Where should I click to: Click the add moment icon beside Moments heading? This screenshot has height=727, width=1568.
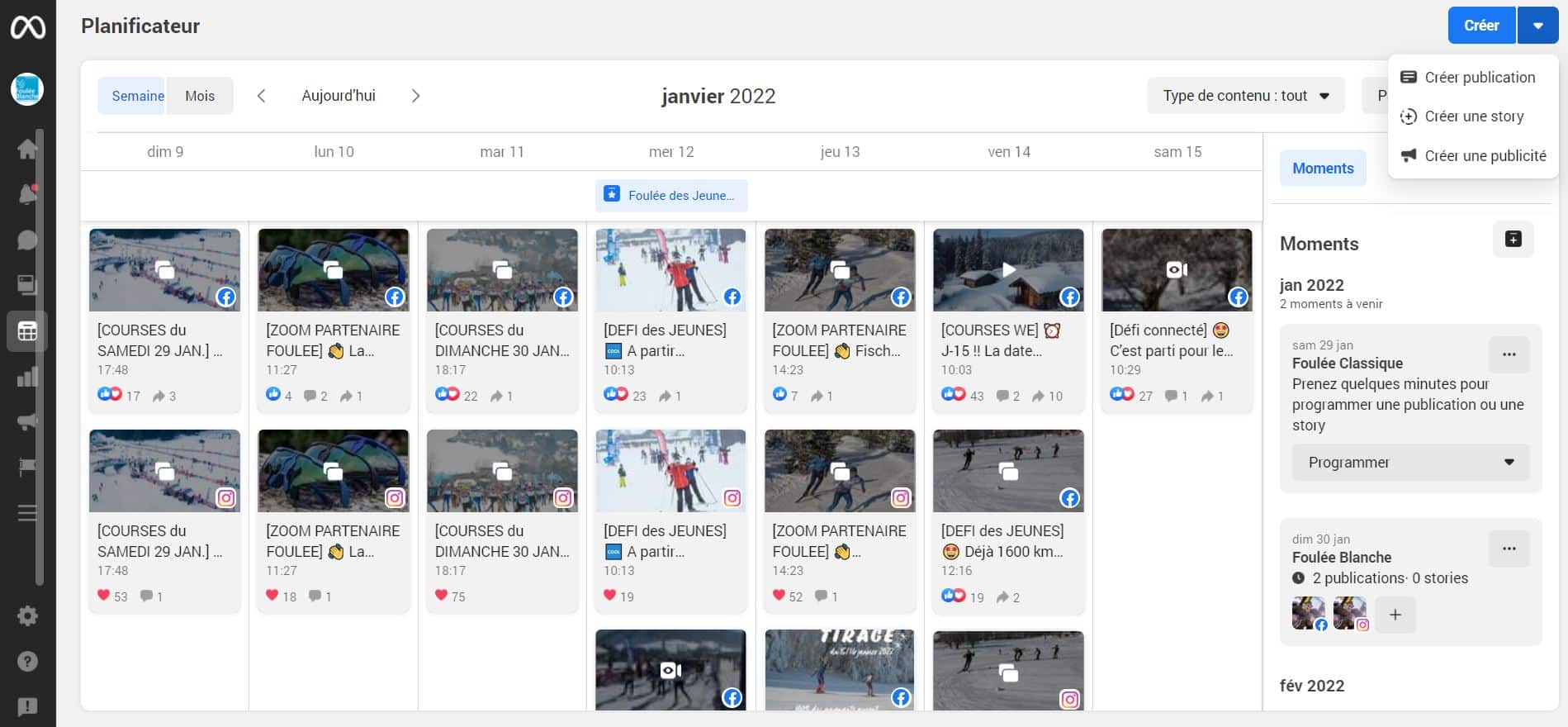click(1513, 240)
